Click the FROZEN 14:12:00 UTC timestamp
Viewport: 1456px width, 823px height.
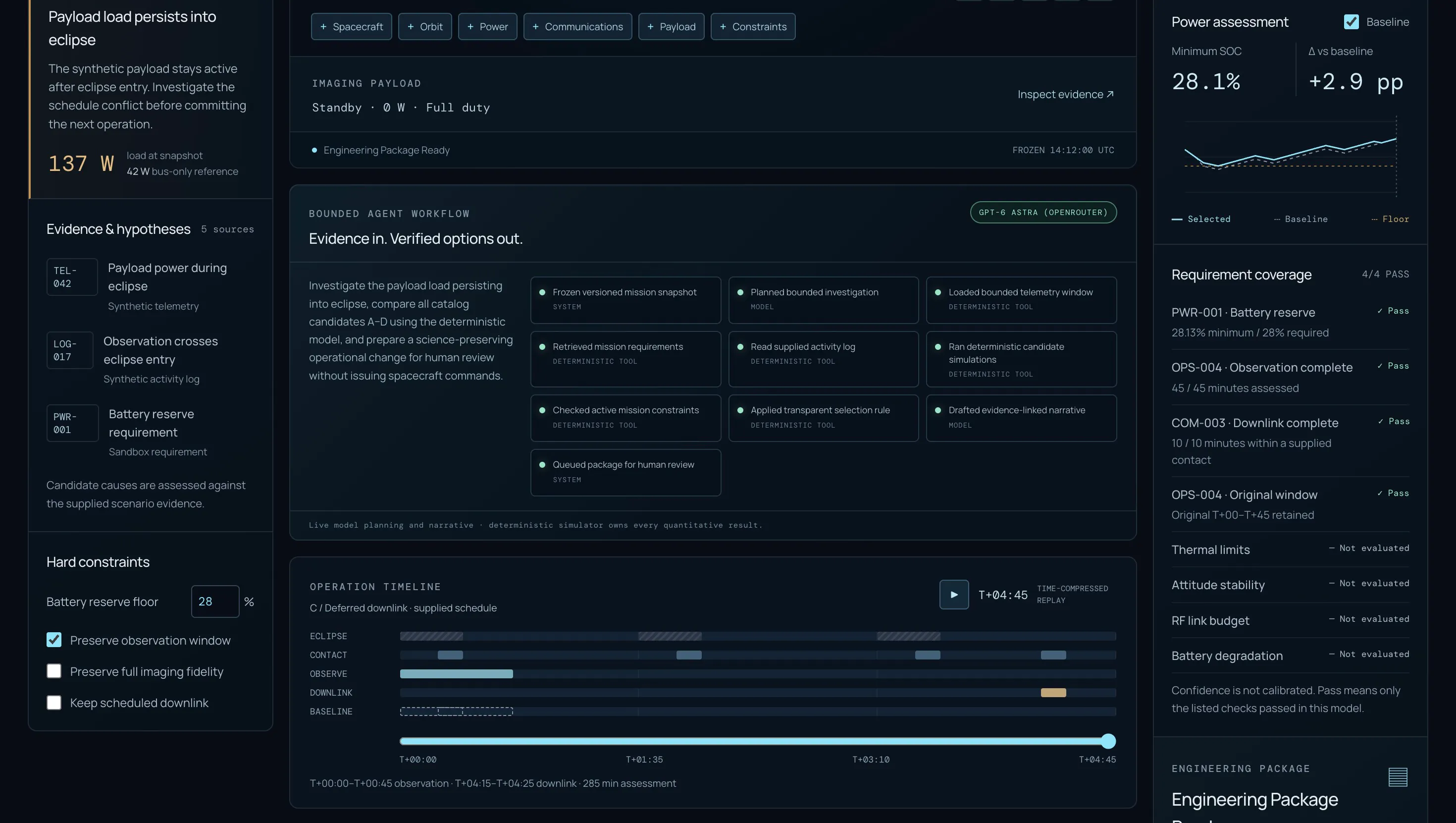[1063, 150]
